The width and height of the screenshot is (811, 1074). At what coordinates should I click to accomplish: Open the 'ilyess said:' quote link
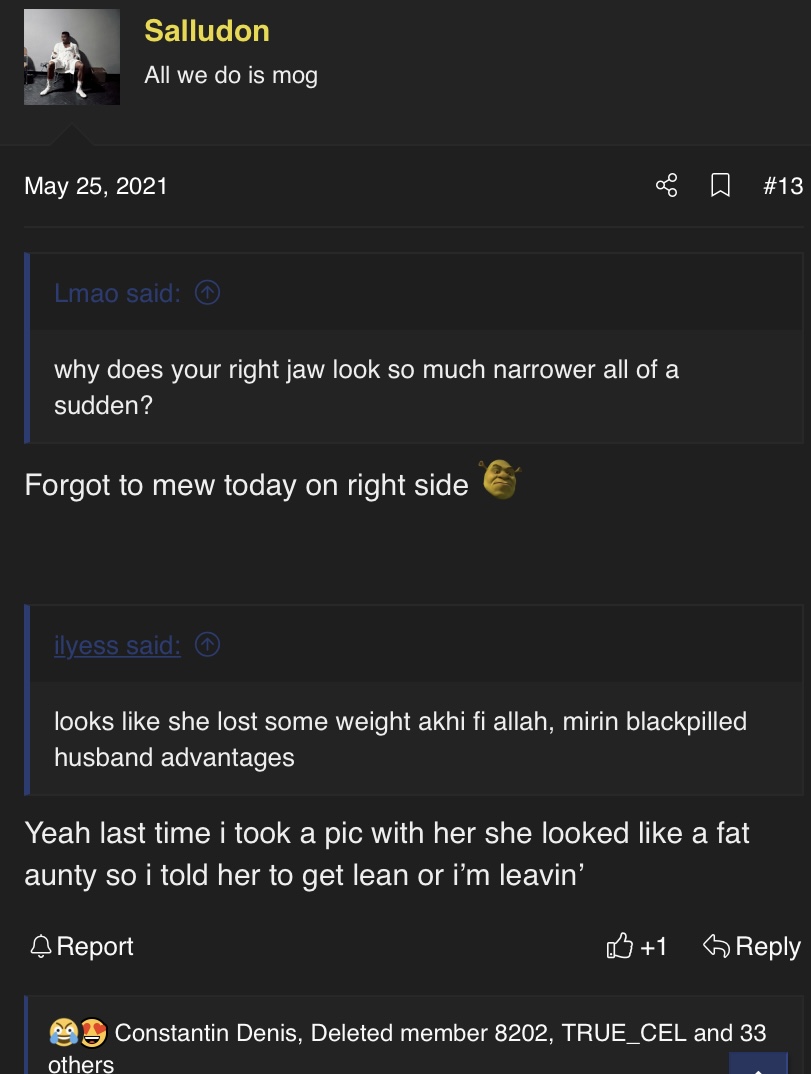(x=118, y=645)
